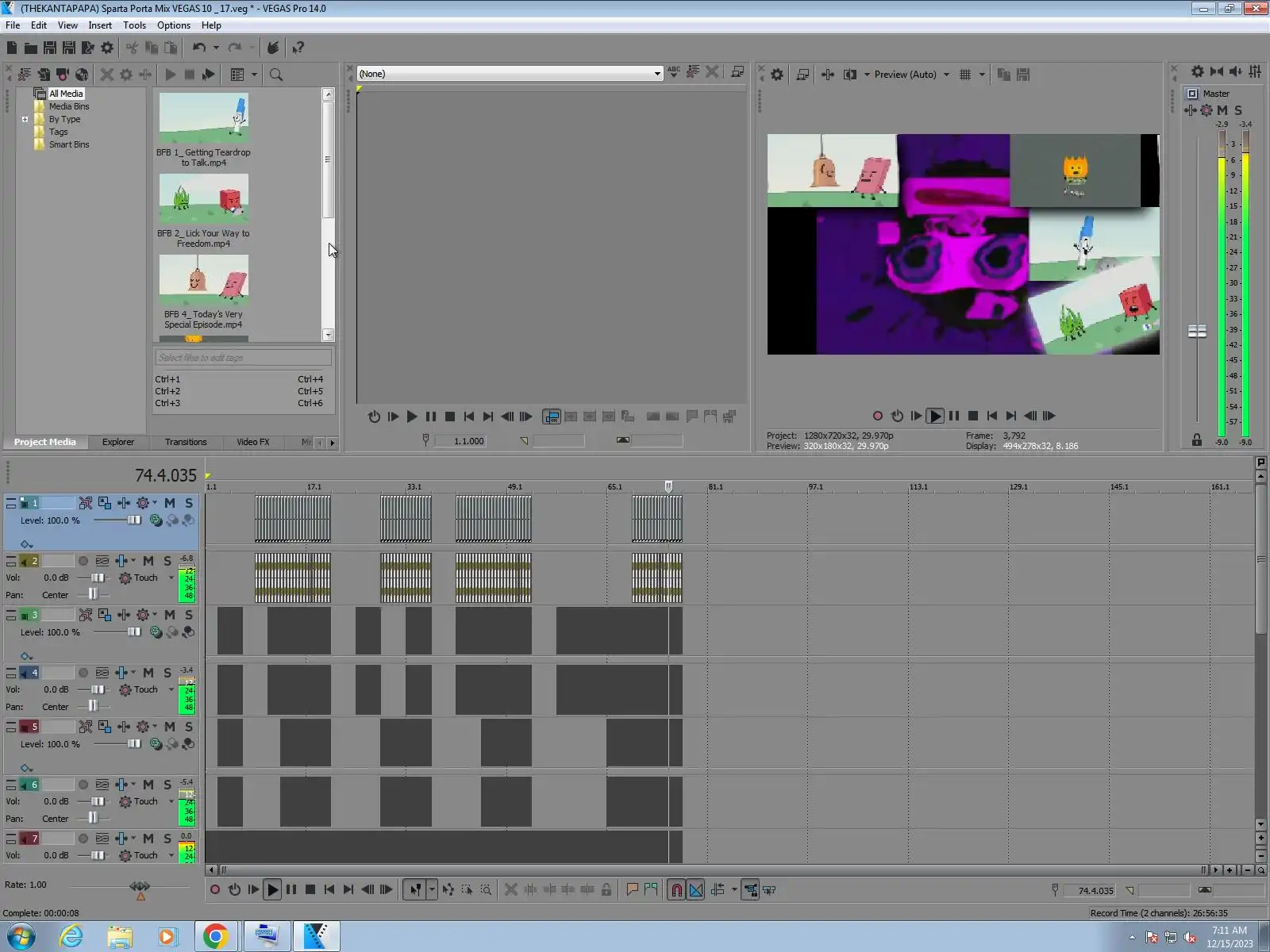Pause playback in the video preview window
The width and height of the screenshot is (1270, 952).
[954, 416]
